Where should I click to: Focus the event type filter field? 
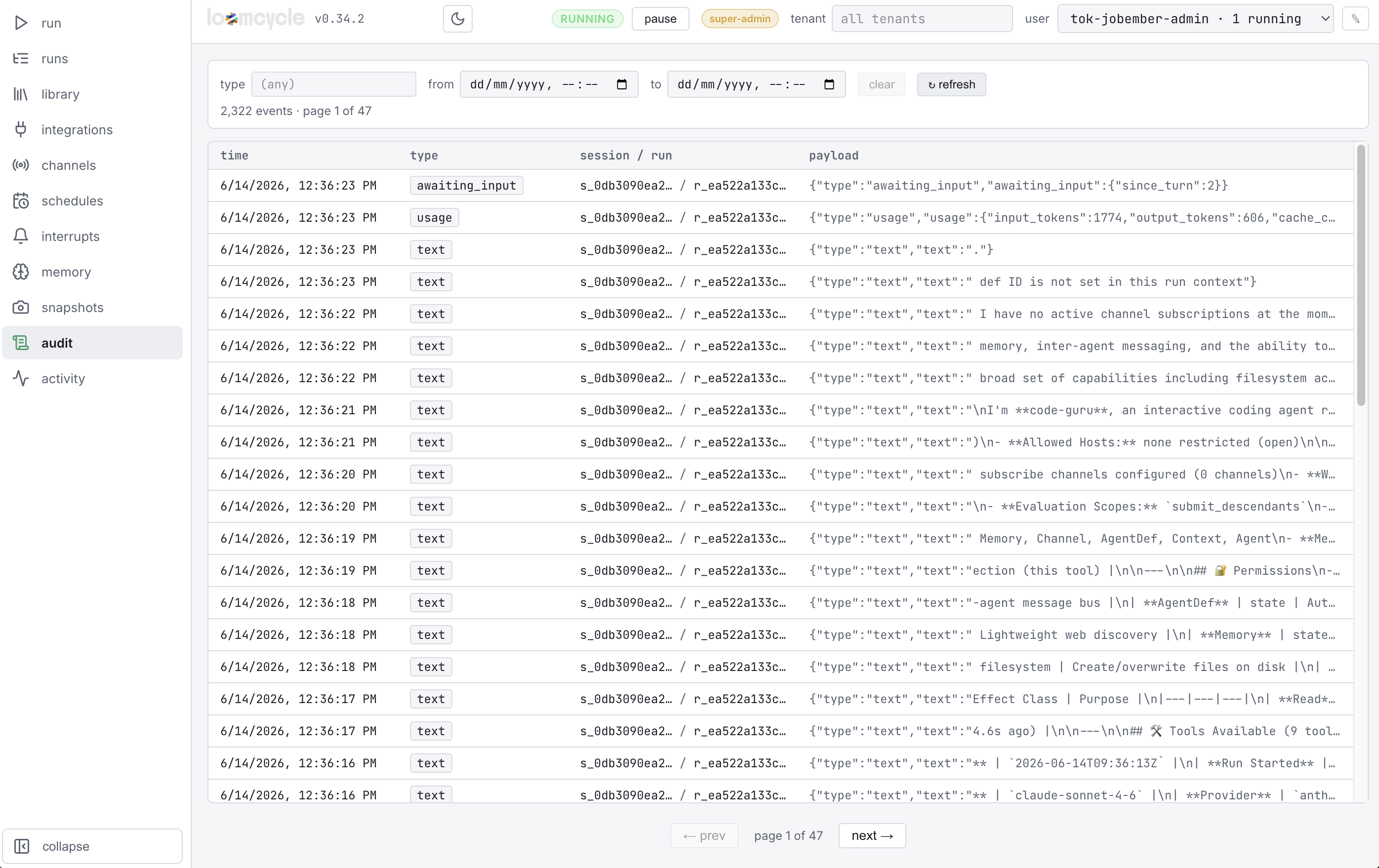pyautogui.click(x=333, y=84)
